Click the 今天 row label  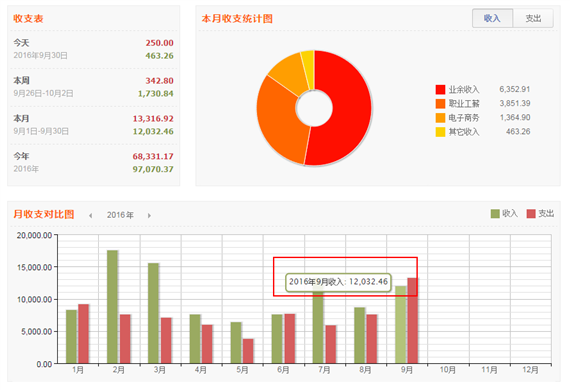(21, 43)
